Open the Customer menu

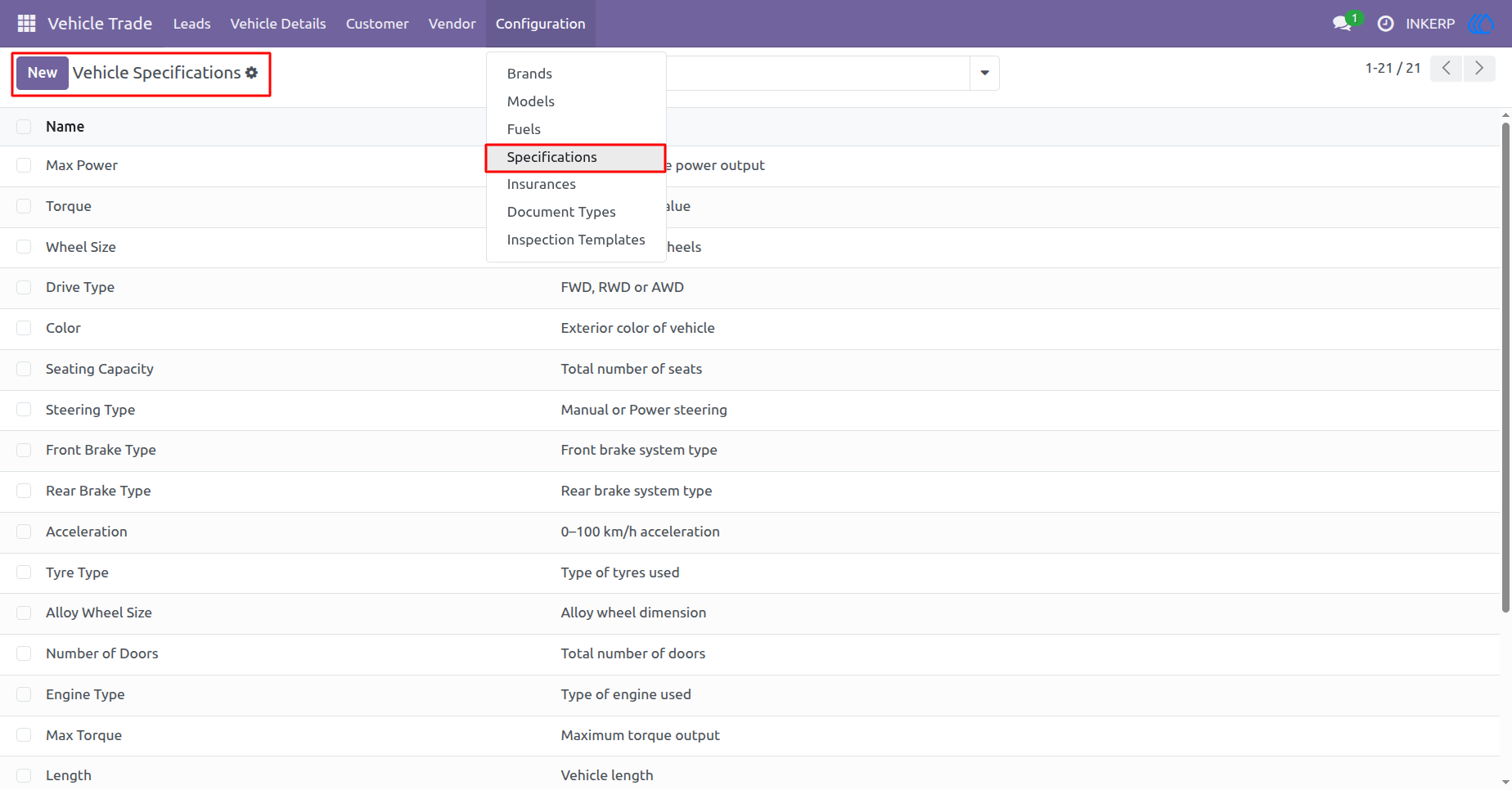377,24
